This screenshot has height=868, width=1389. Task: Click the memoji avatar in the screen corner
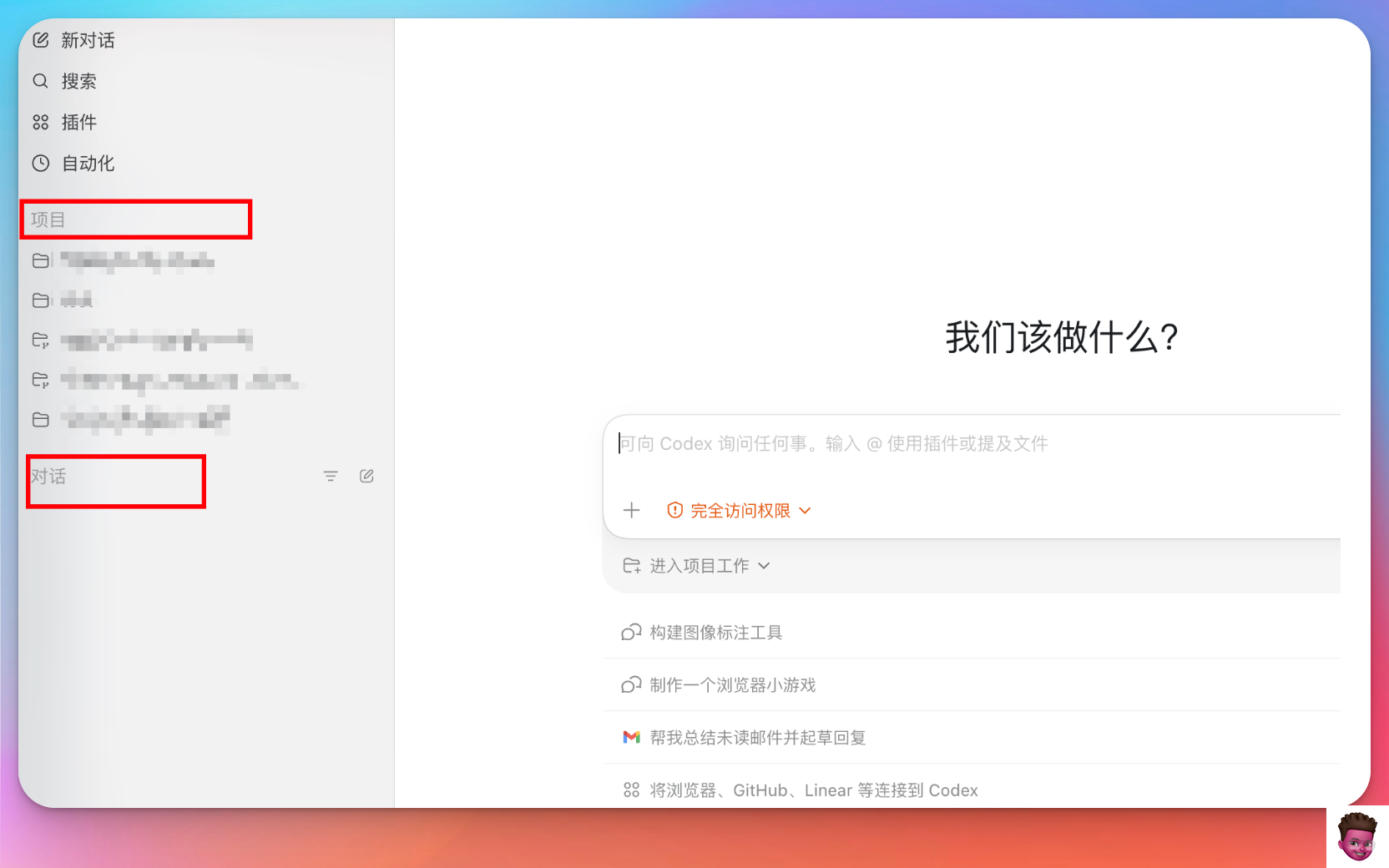[1357, 837]
